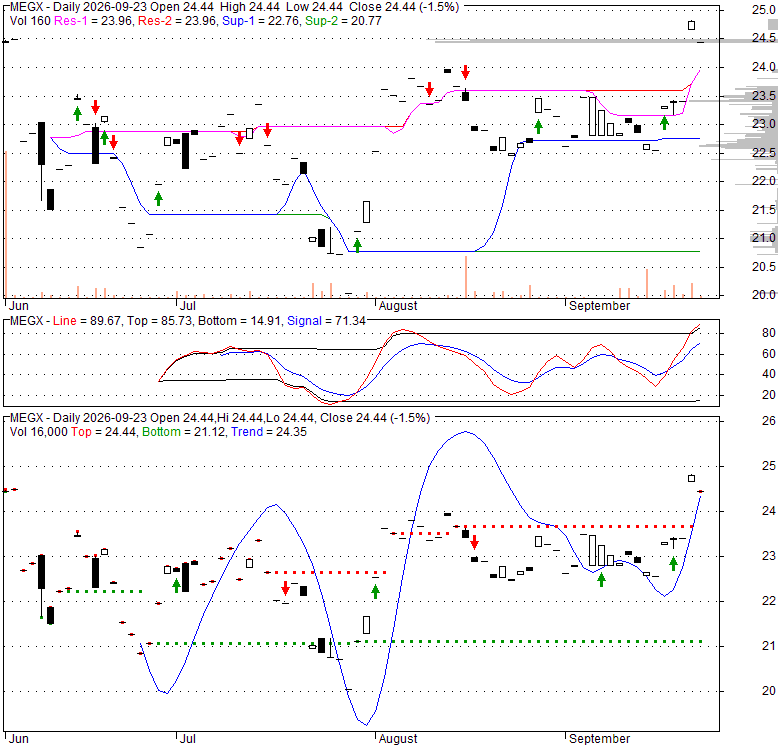Click the red sell arrow above mid-August peak in top chart
The width and height of the screenshot is (780, 745).
465,72
